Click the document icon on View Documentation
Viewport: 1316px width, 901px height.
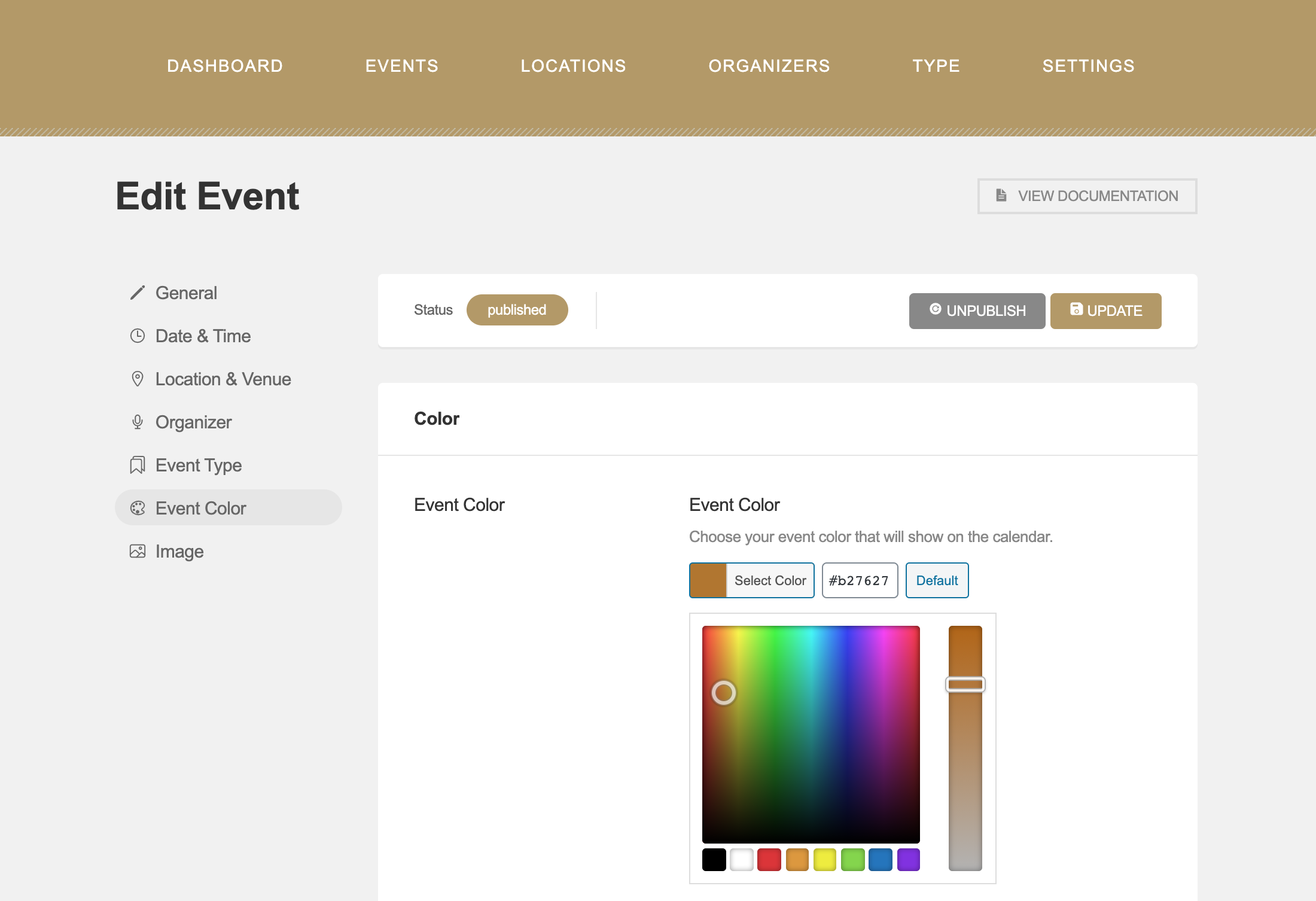coord(1001,196)
